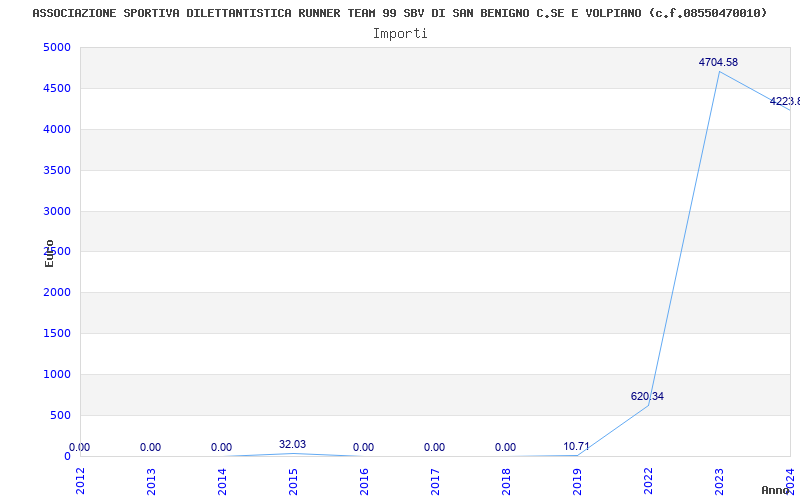
Task: Select the 2019 x-axis year label
Action: click(x=577, y=482)
